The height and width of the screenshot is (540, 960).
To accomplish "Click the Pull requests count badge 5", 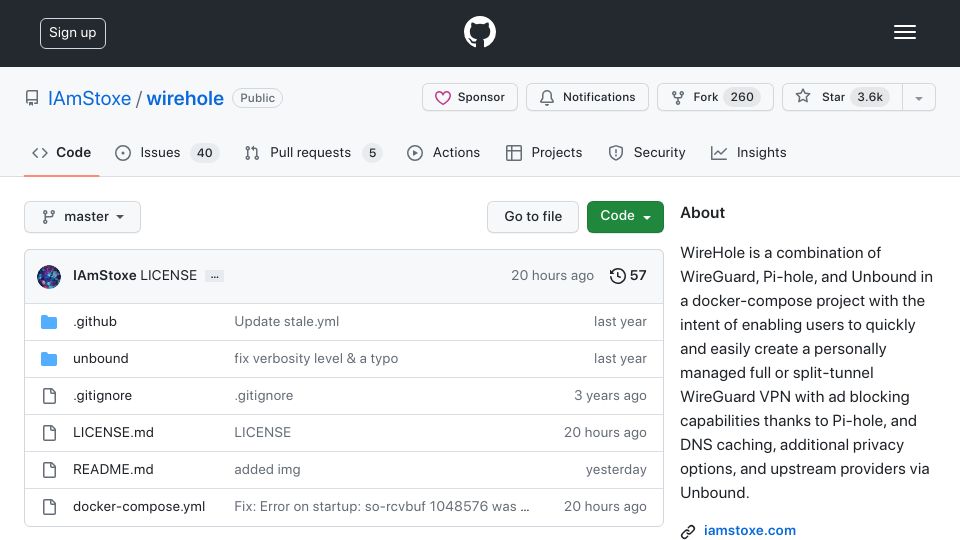I will coord(372,152).
